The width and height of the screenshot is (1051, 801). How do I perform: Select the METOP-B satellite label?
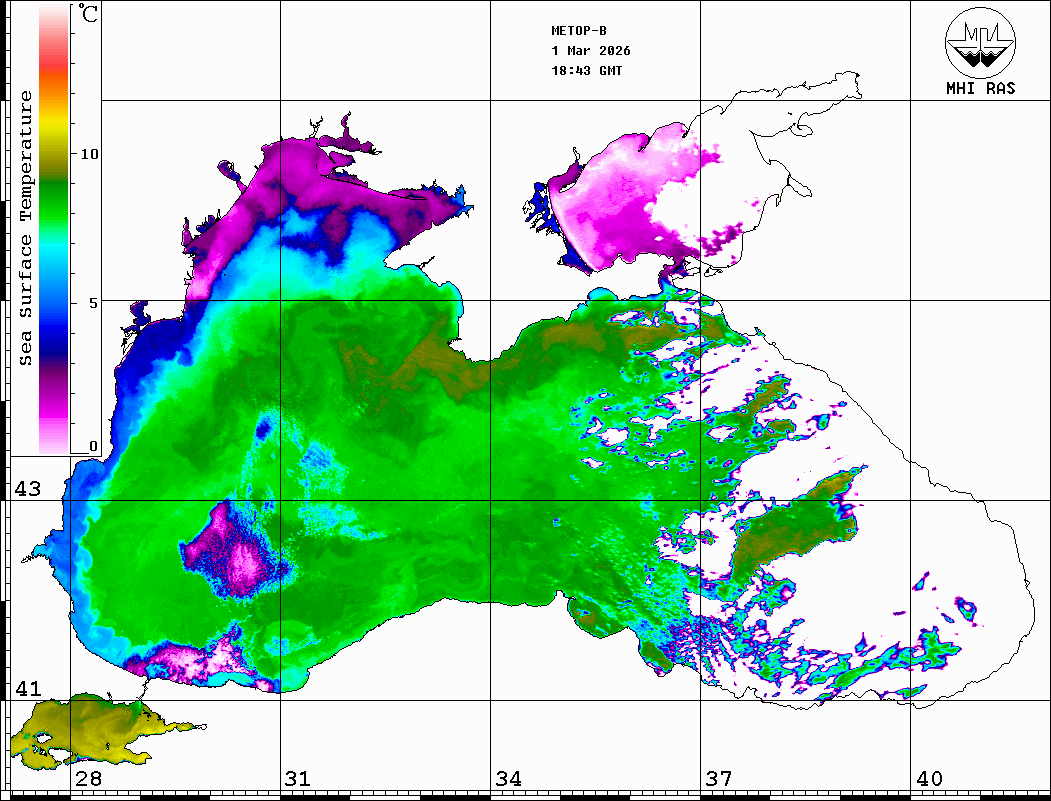click(579, 30)
